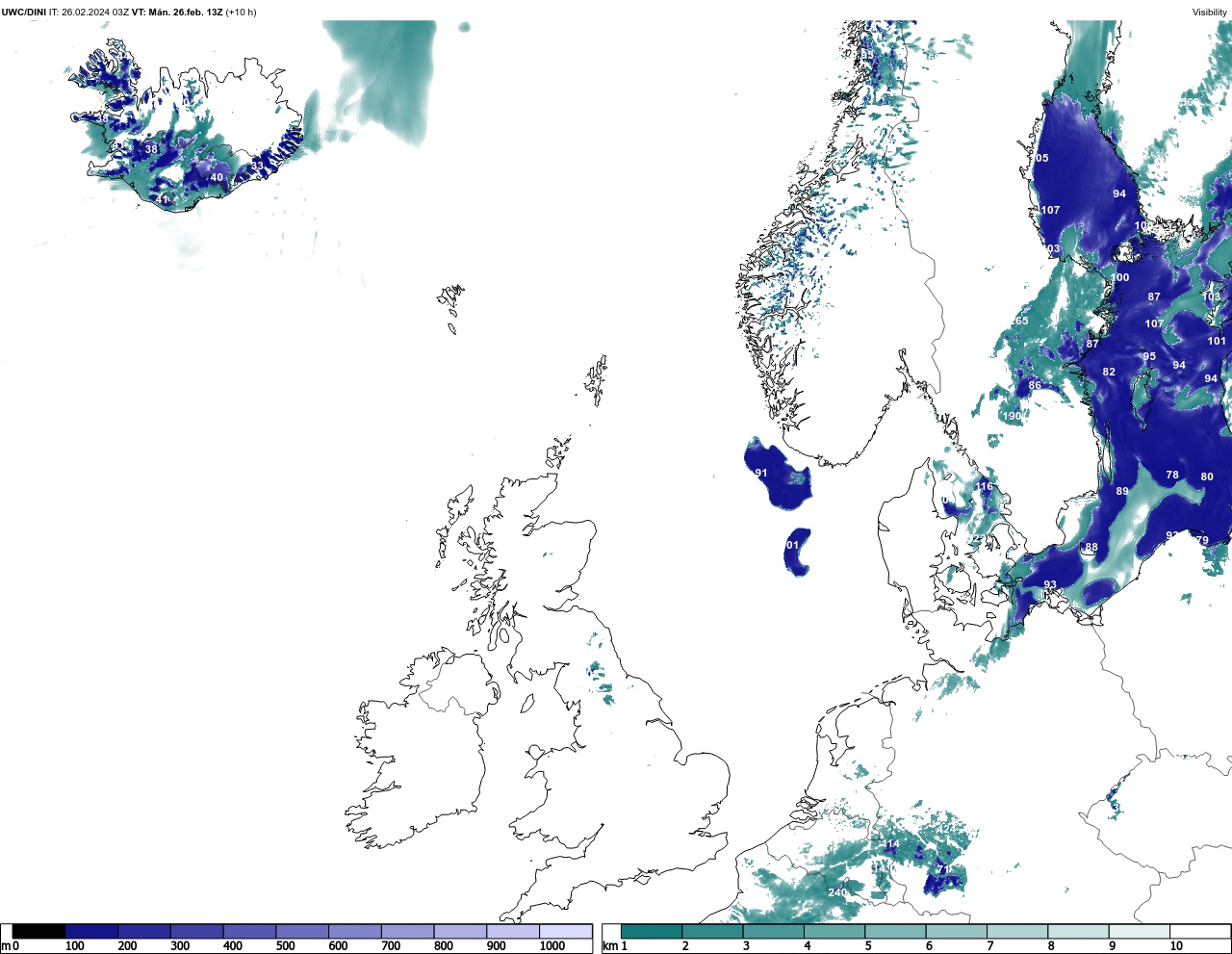Click the '500' label on the metre scale
1232x954 pixels.
[x=285, y=946]
